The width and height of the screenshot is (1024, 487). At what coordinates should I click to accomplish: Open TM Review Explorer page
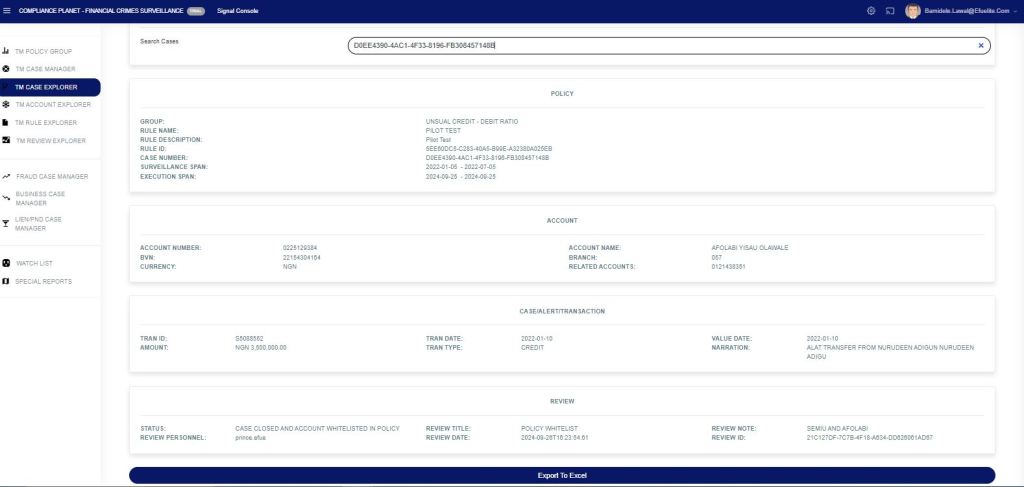point(53,140)
